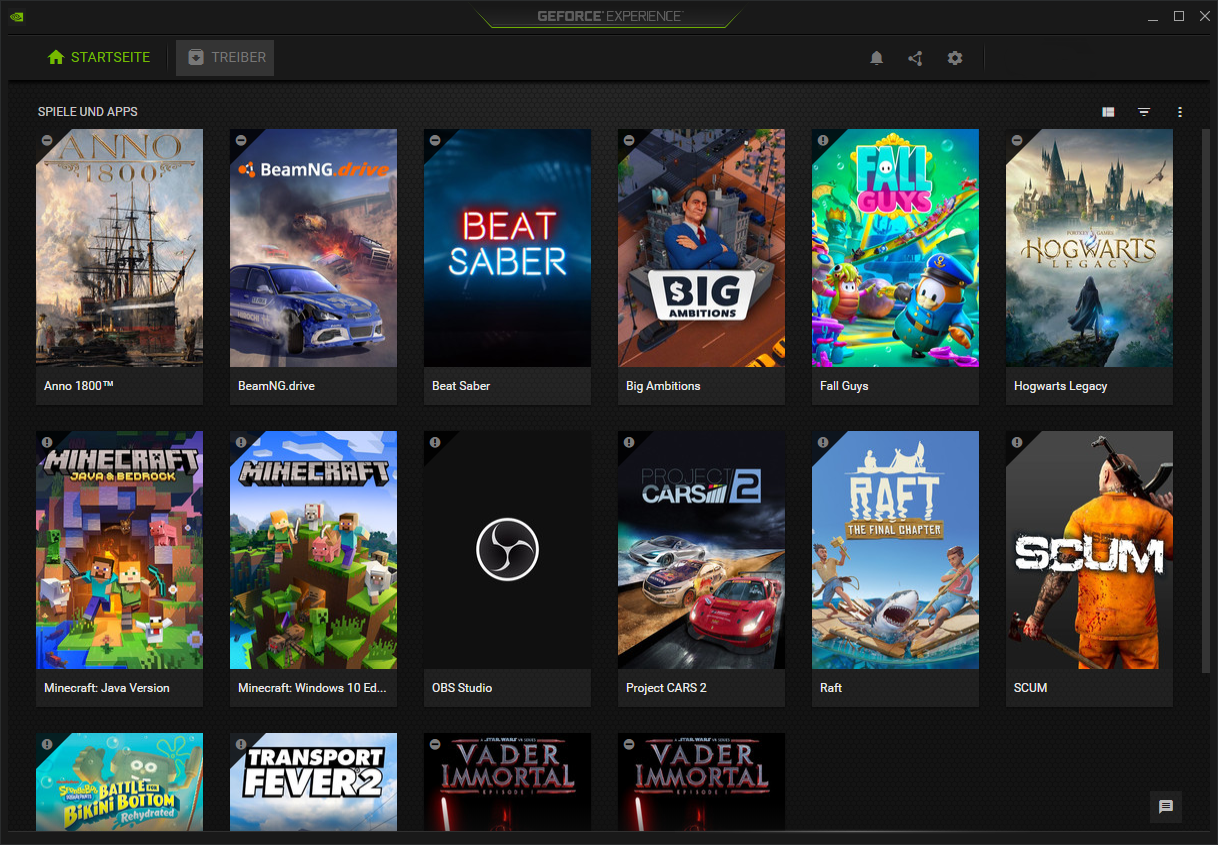Click the Project CARS 2 title label
The image size is (1218, 845).
click(x=666, y=688)
